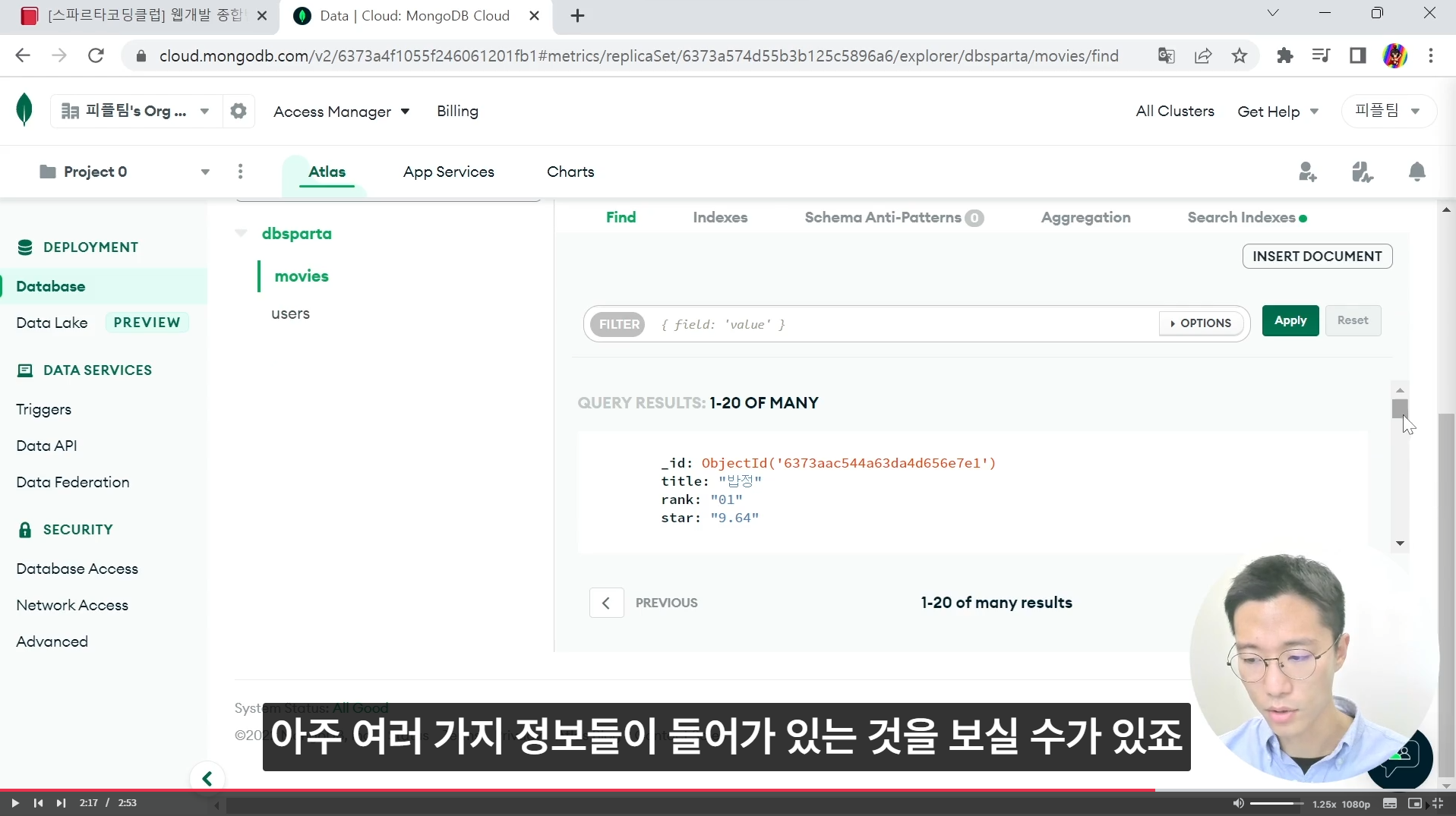Open the alerts bell icon

tap(1417, 172)
